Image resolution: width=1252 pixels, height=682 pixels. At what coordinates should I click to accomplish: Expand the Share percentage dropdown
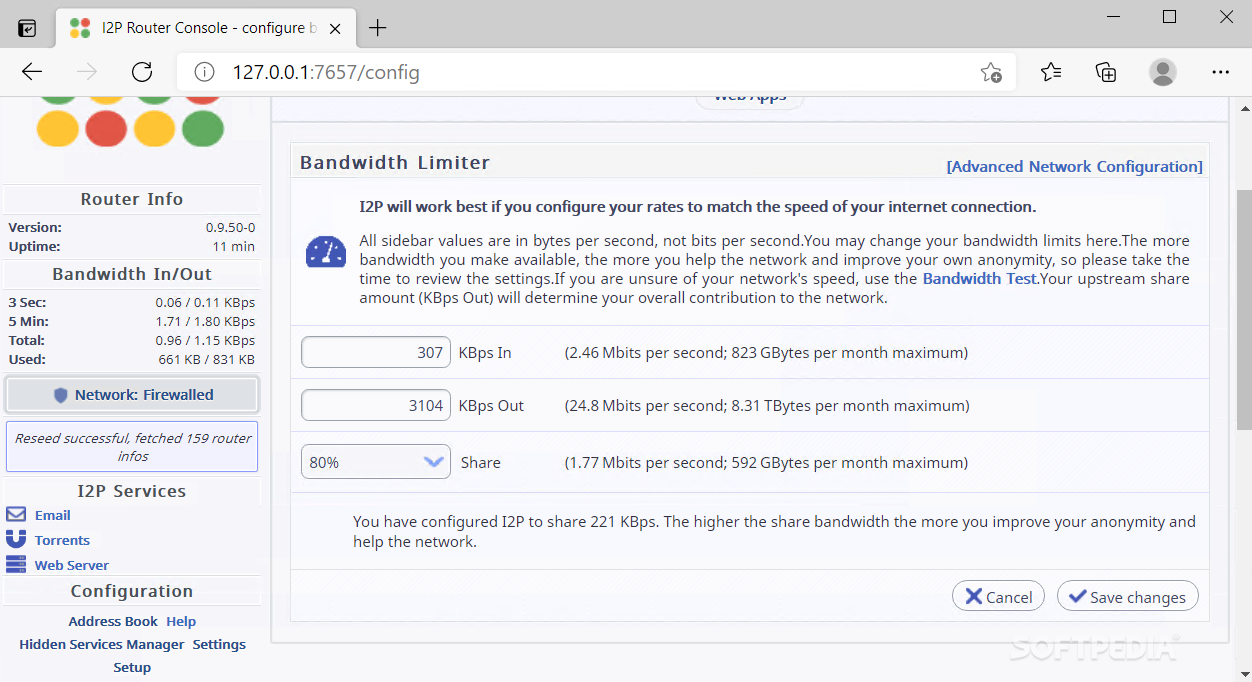pos(376,462)
